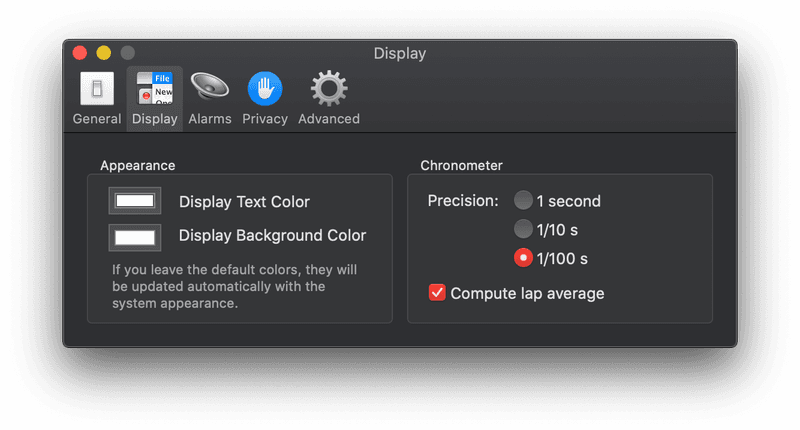The image size is (800, 430).
Task: Click the Display pane toolbar icon
Action: click(154, 89)
